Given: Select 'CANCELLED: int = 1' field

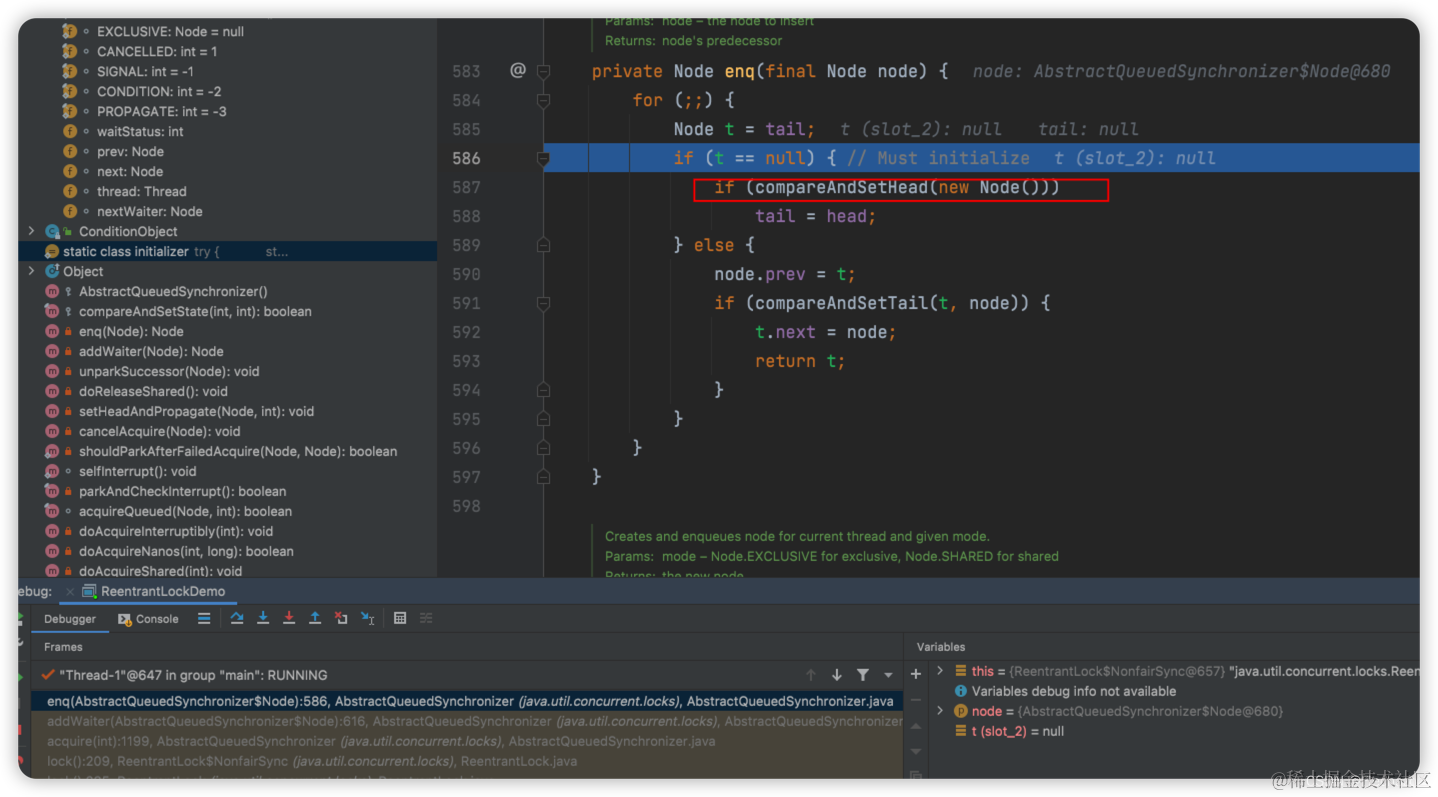Looking at the screenshot, I should pos(157,51).
